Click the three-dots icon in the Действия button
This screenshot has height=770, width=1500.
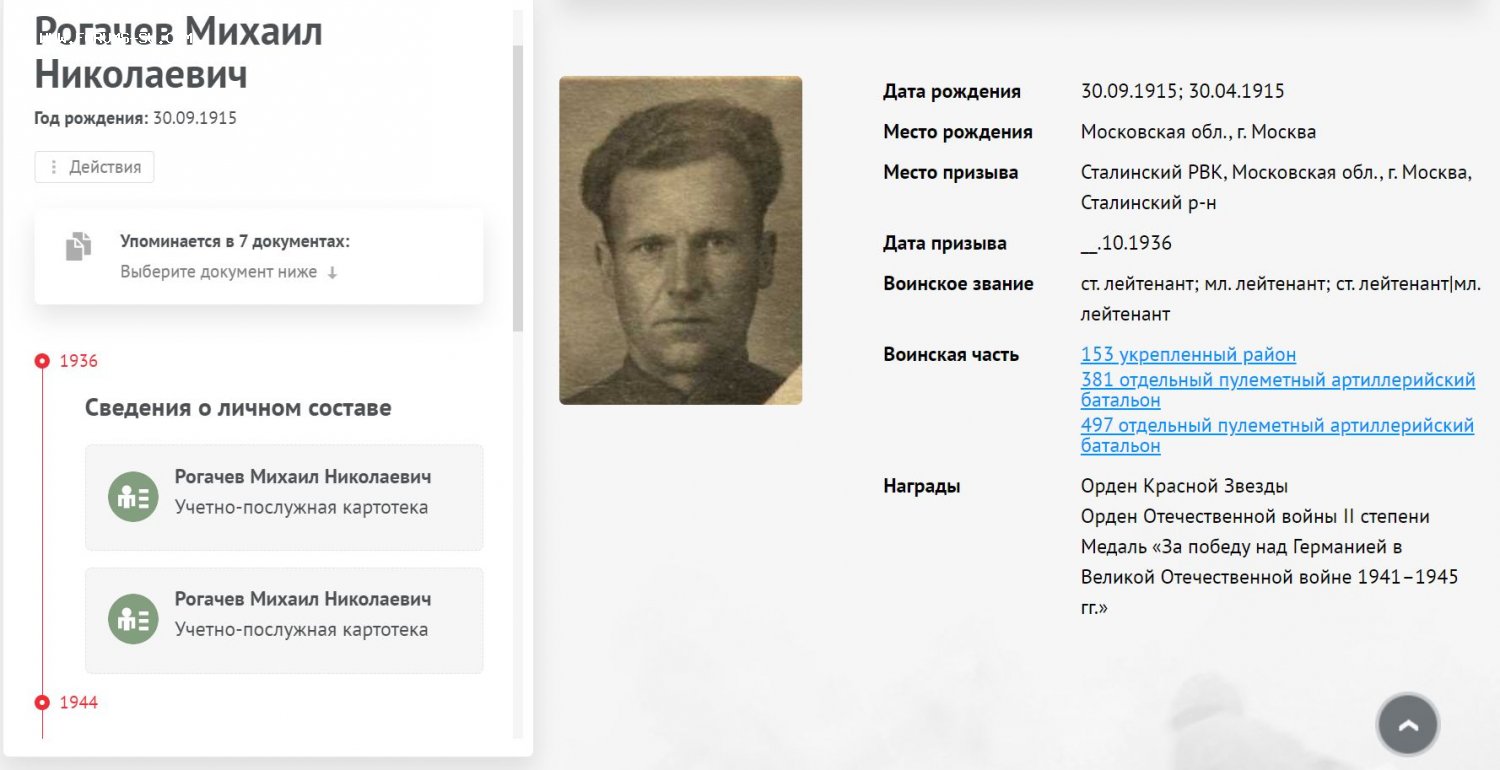(54, 167)
